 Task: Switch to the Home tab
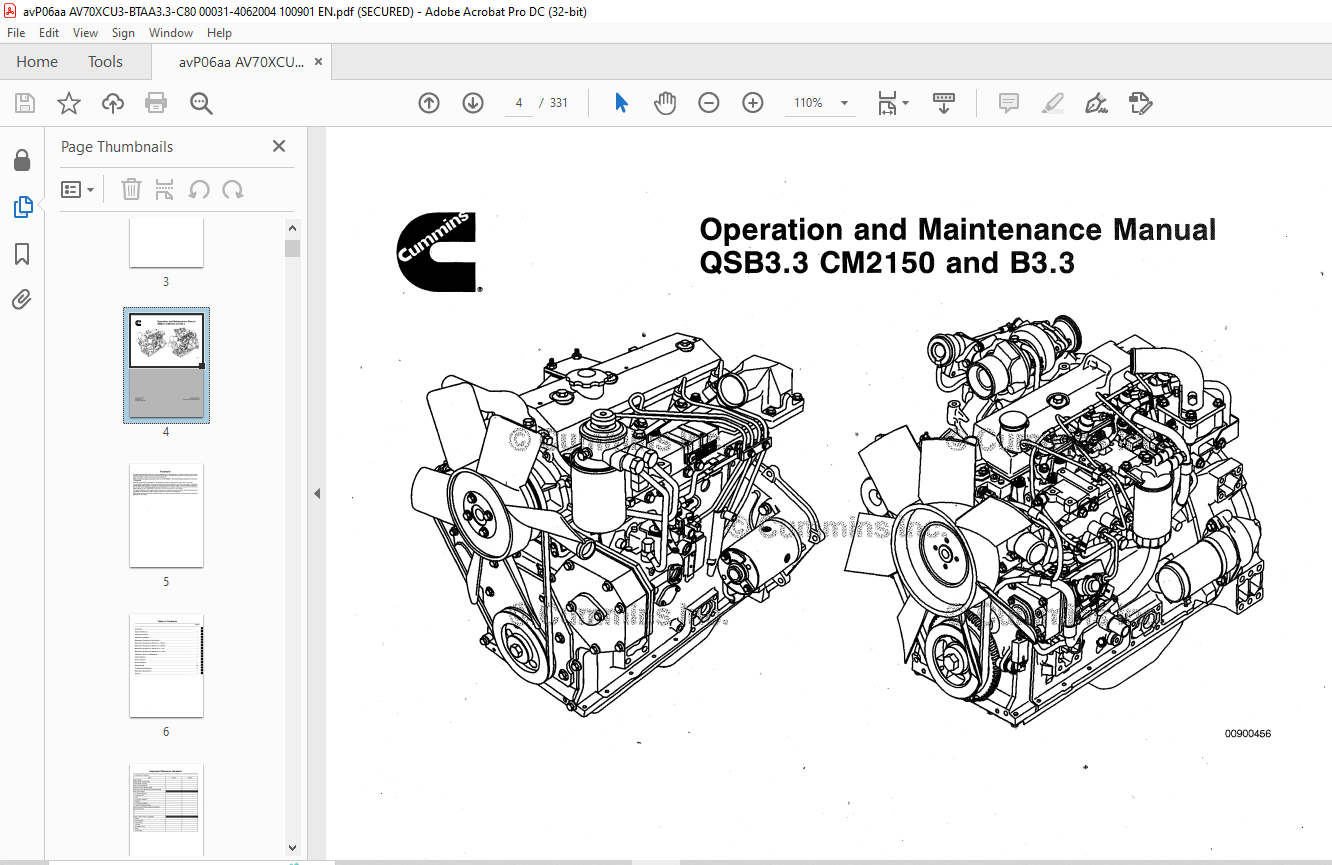point(37,62)
